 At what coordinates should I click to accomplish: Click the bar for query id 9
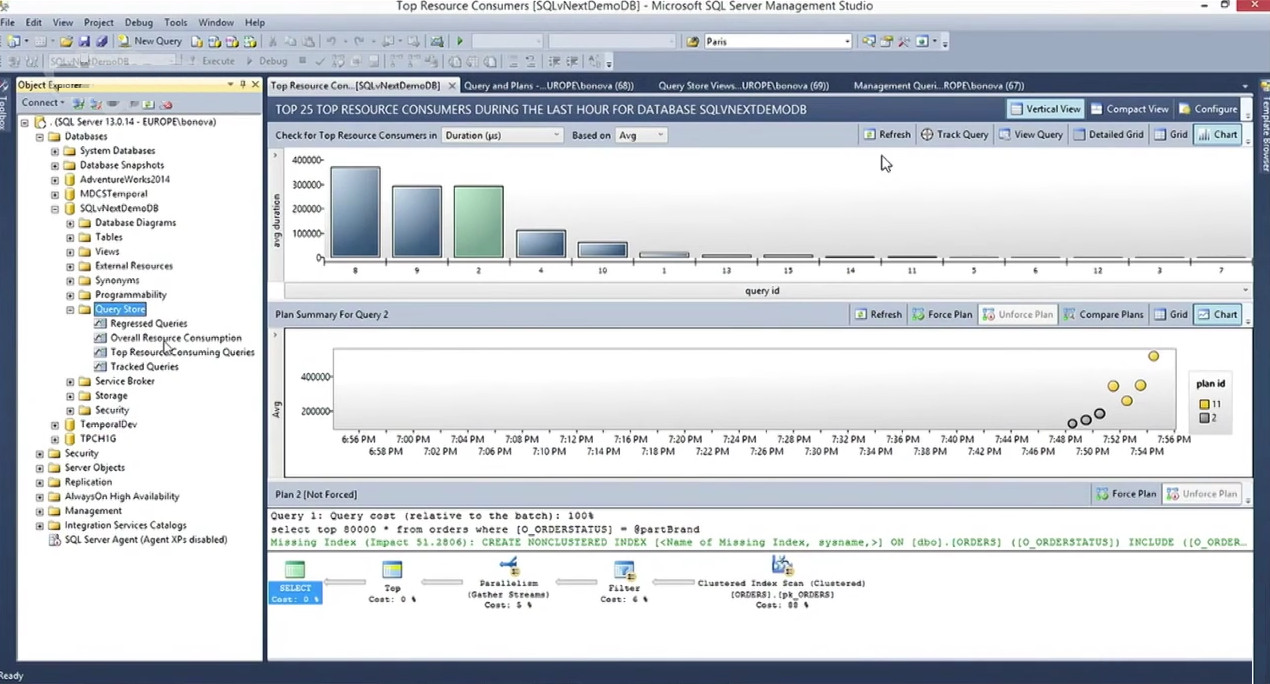(417, 222)
